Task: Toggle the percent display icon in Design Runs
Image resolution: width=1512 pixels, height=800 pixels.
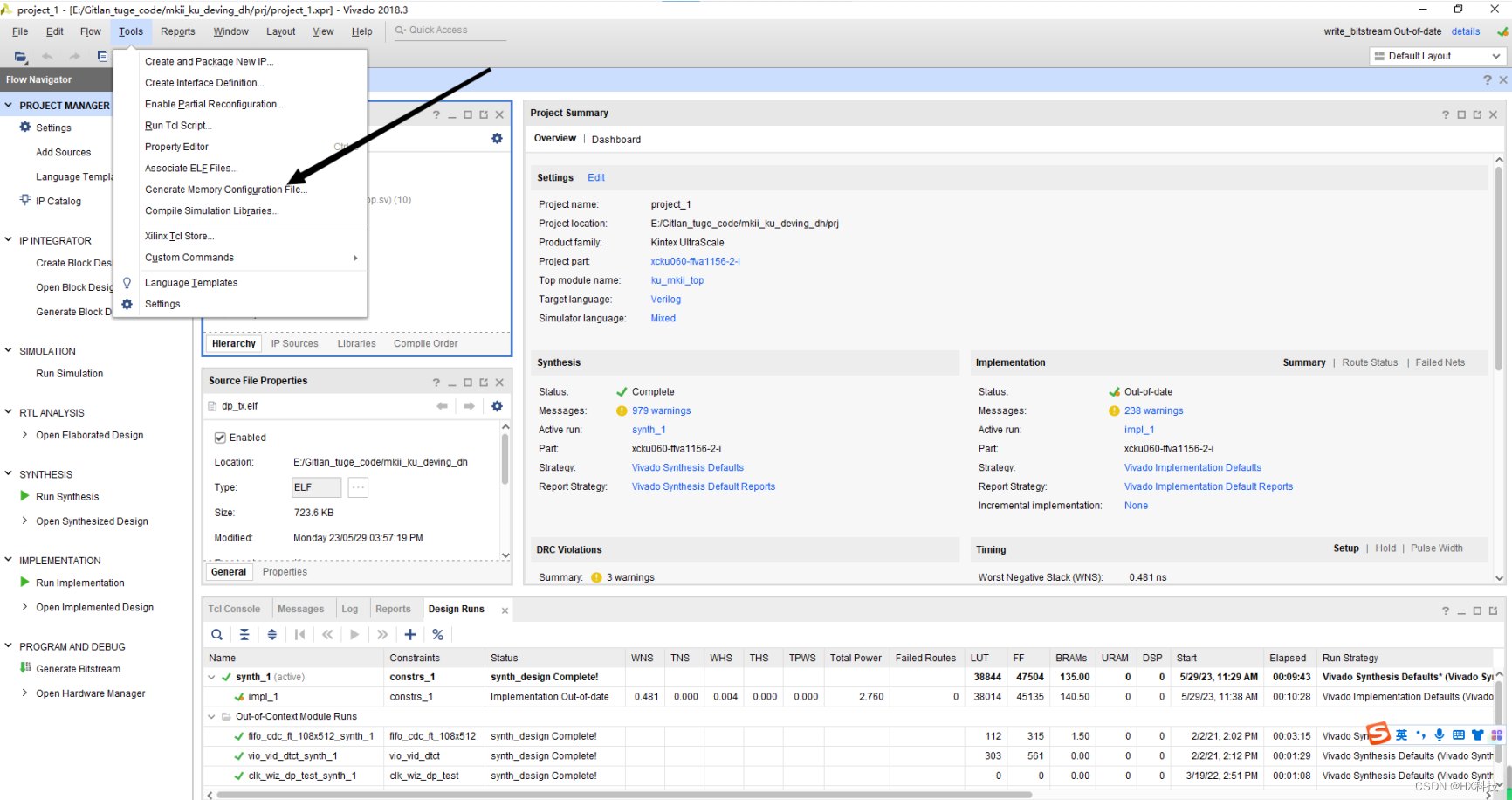Action: pyautogui.click(x=438, y=635)
